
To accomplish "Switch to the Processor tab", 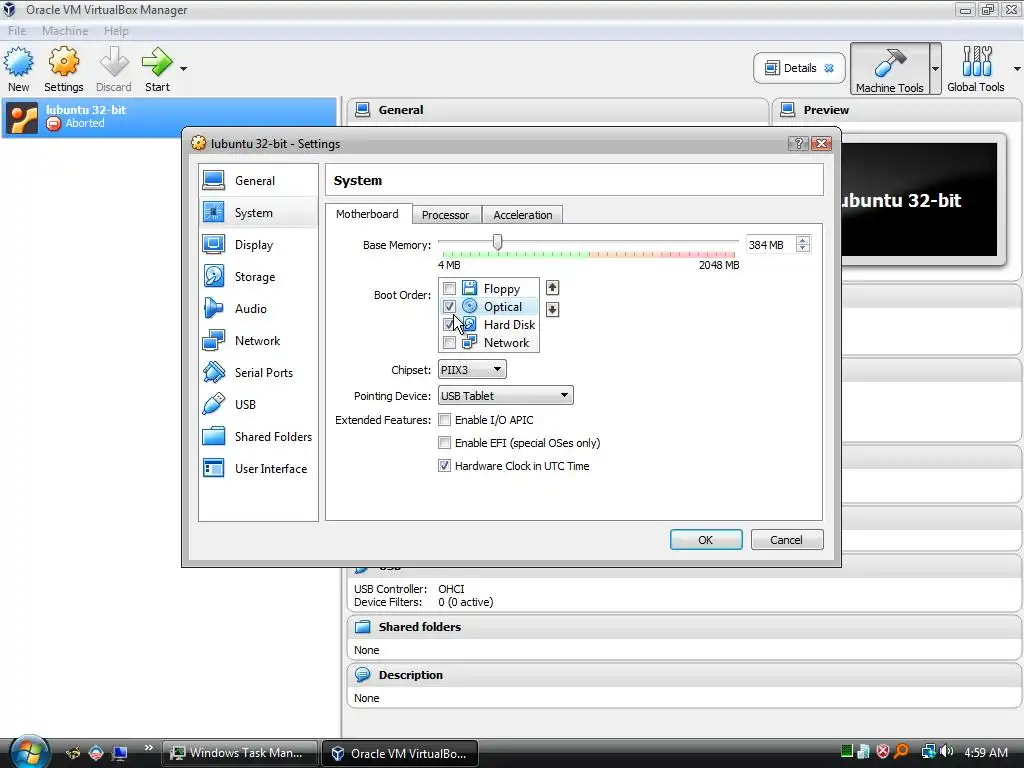I will pos(445,214).
